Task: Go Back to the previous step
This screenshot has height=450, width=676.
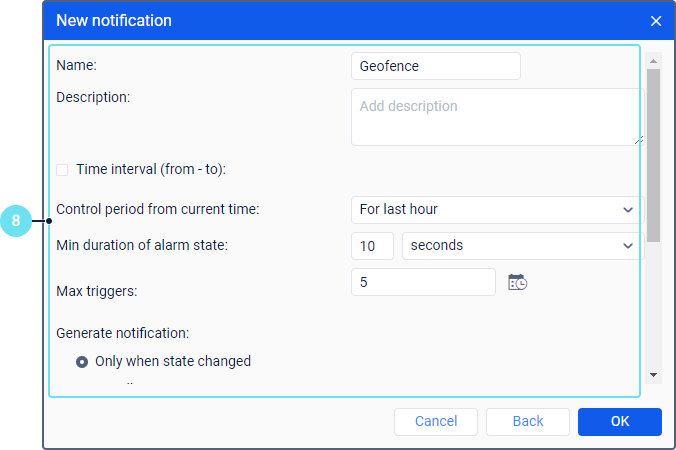Action: tap(528, 422)
